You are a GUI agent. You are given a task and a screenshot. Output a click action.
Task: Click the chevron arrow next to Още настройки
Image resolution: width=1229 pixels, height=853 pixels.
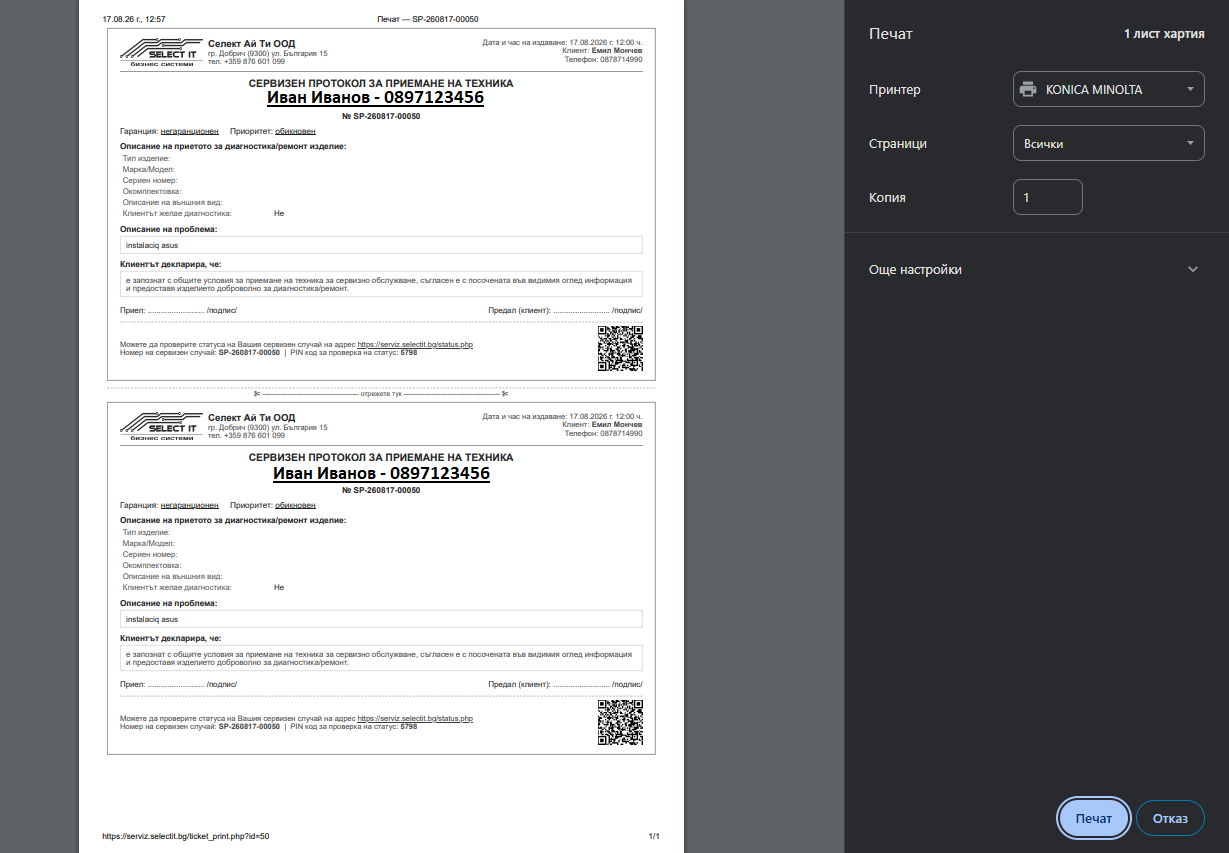point(1192,269)
